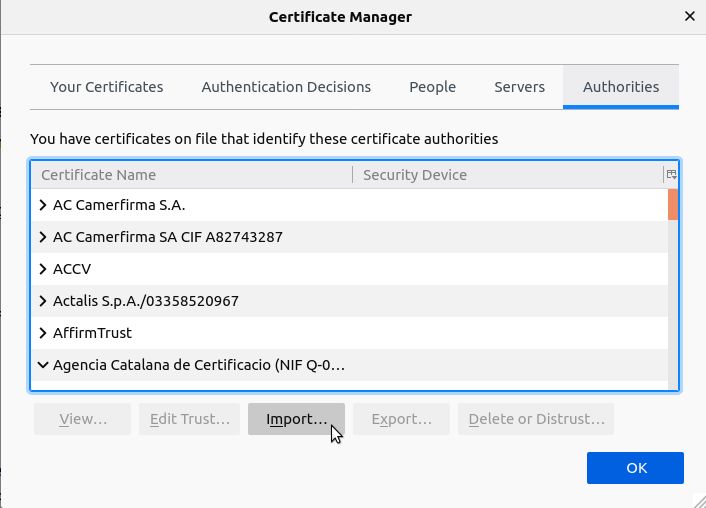This screenshot has height=508, width=706.
Task: Expand the ACCV certificate authority
Action: 43,269
